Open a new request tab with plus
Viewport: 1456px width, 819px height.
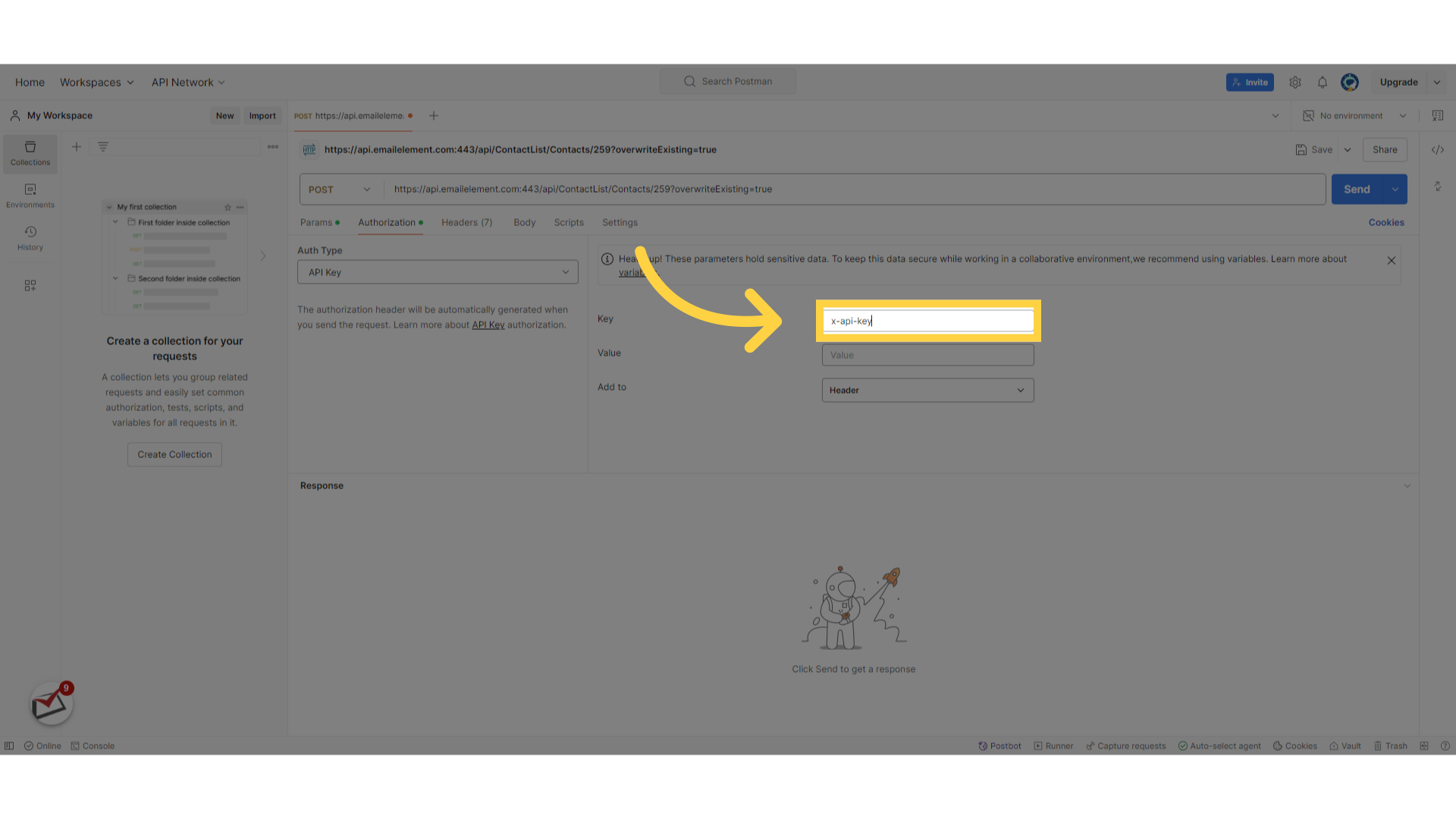click(434, 116)
